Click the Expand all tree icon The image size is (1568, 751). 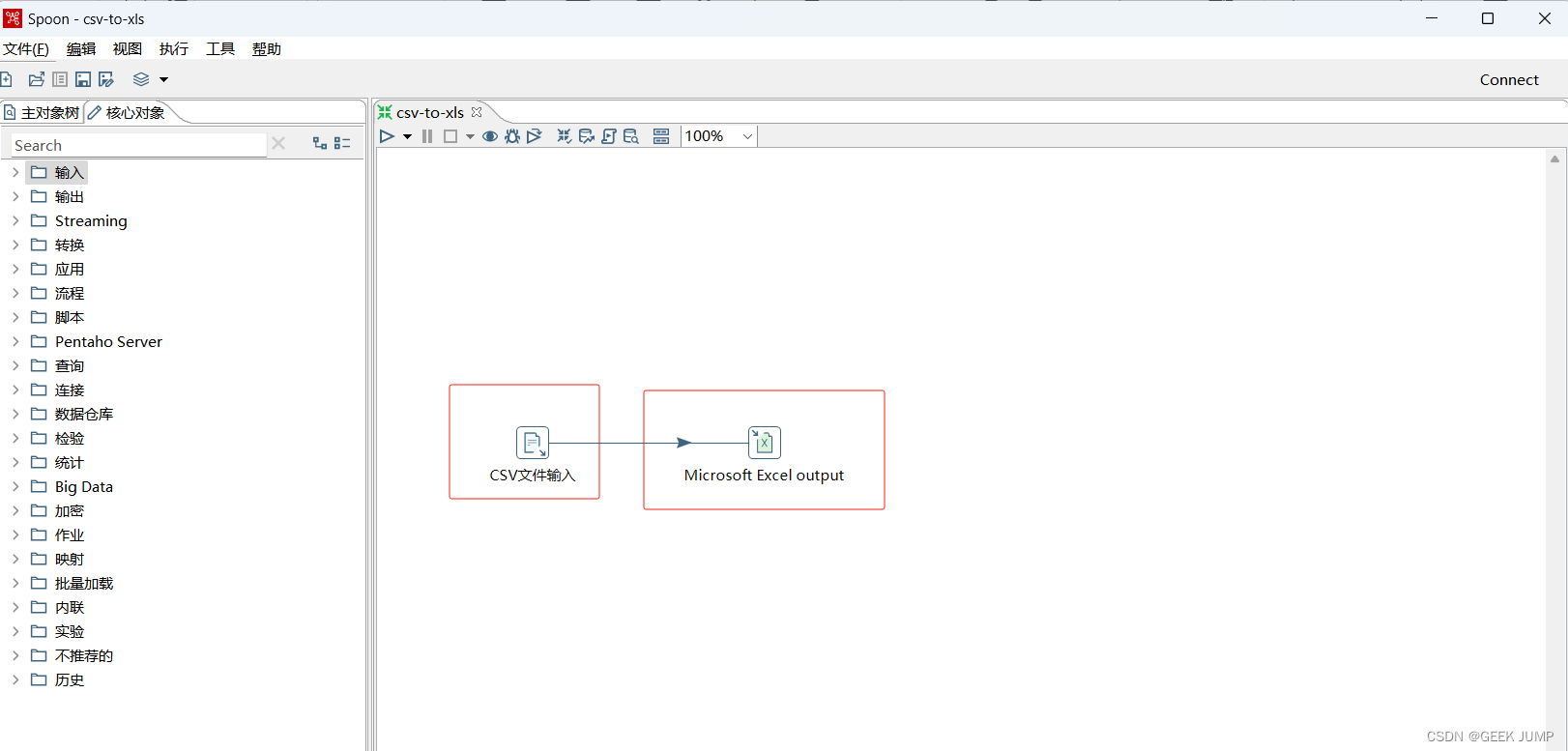point(320,143)
